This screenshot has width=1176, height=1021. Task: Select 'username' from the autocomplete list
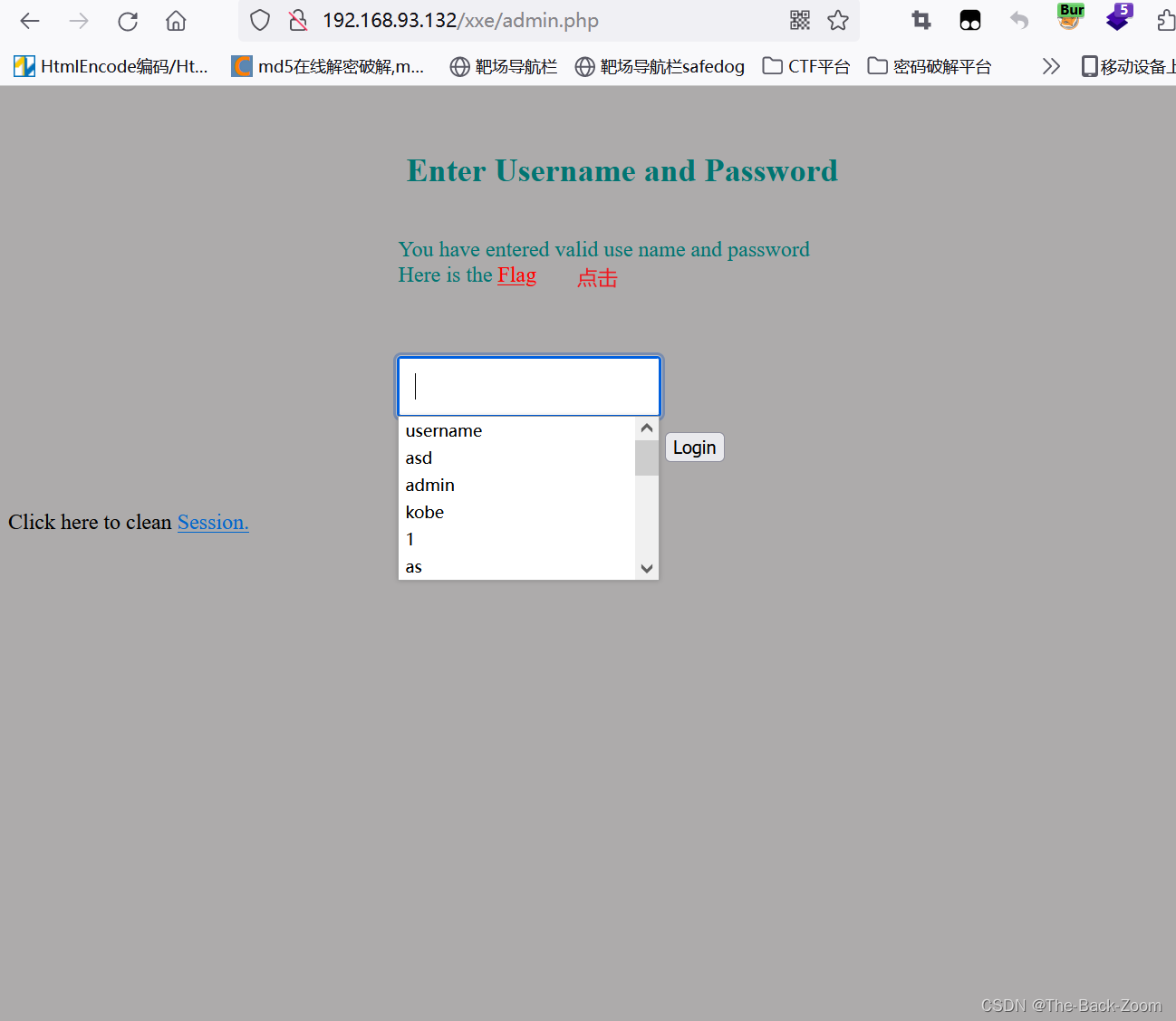click(517, 430)
